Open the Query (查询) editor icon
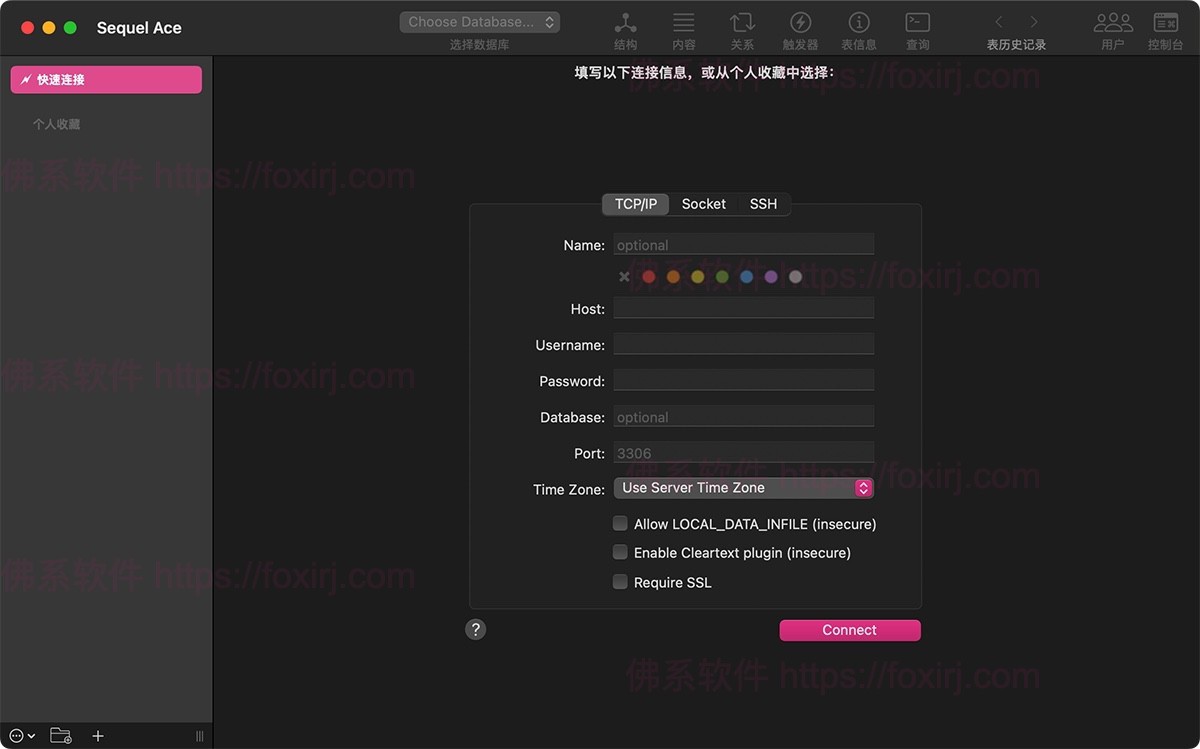1200x749 pixels. pos(916,22)
